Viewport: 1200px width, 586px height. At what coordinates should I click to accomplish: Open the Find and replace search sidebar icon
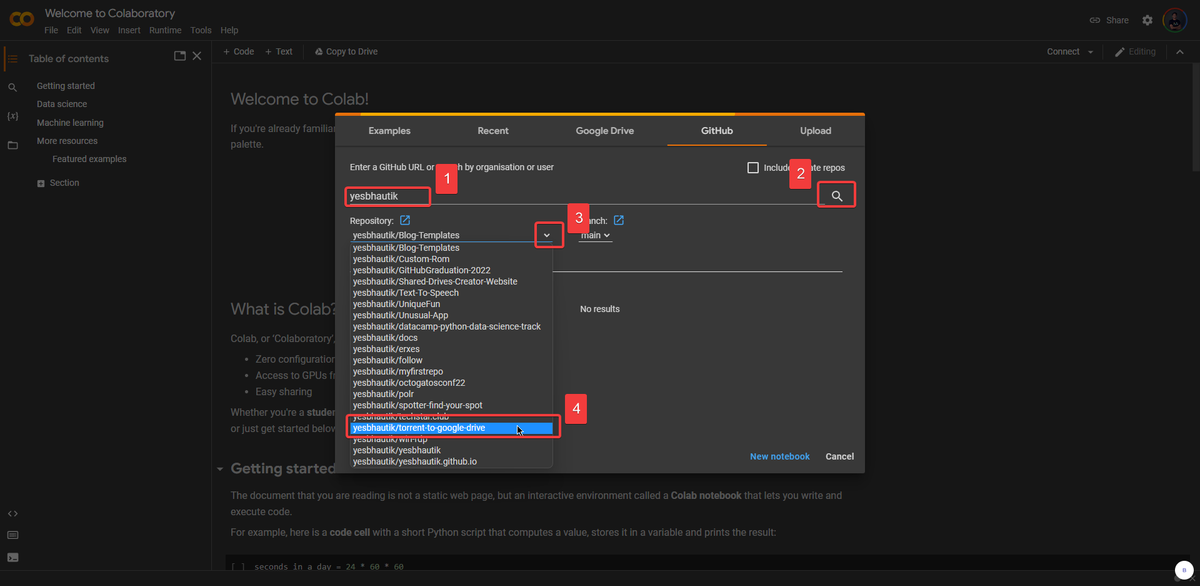click(x=13, y=88)
